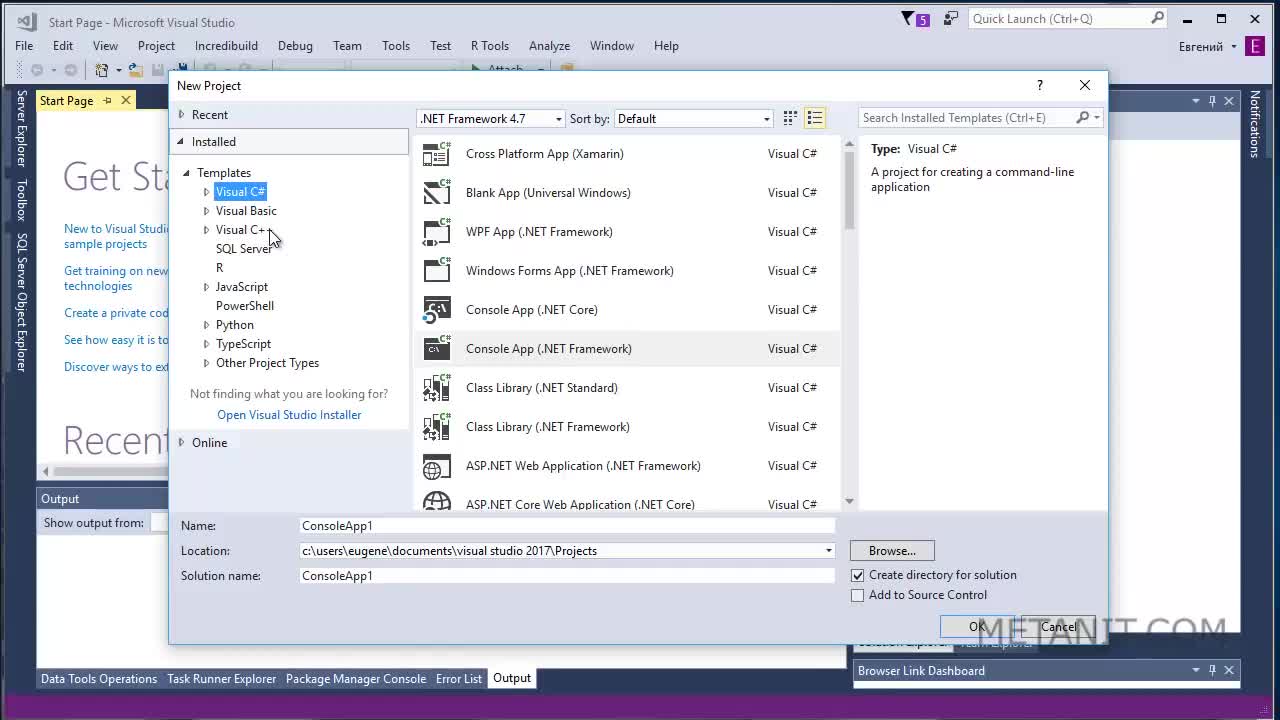Click the Console App (.NET Core) icon
1280x720 pixels.
click(x=437, y=310)
